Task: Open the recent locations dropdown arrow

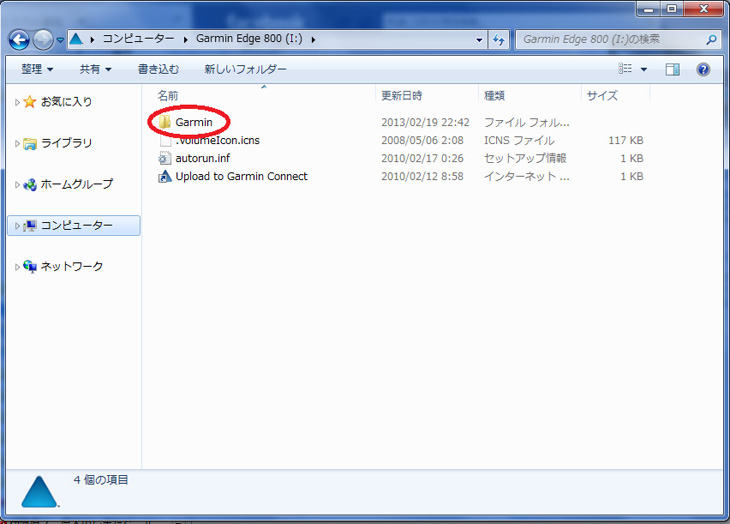Action: [x=60, y=40]
